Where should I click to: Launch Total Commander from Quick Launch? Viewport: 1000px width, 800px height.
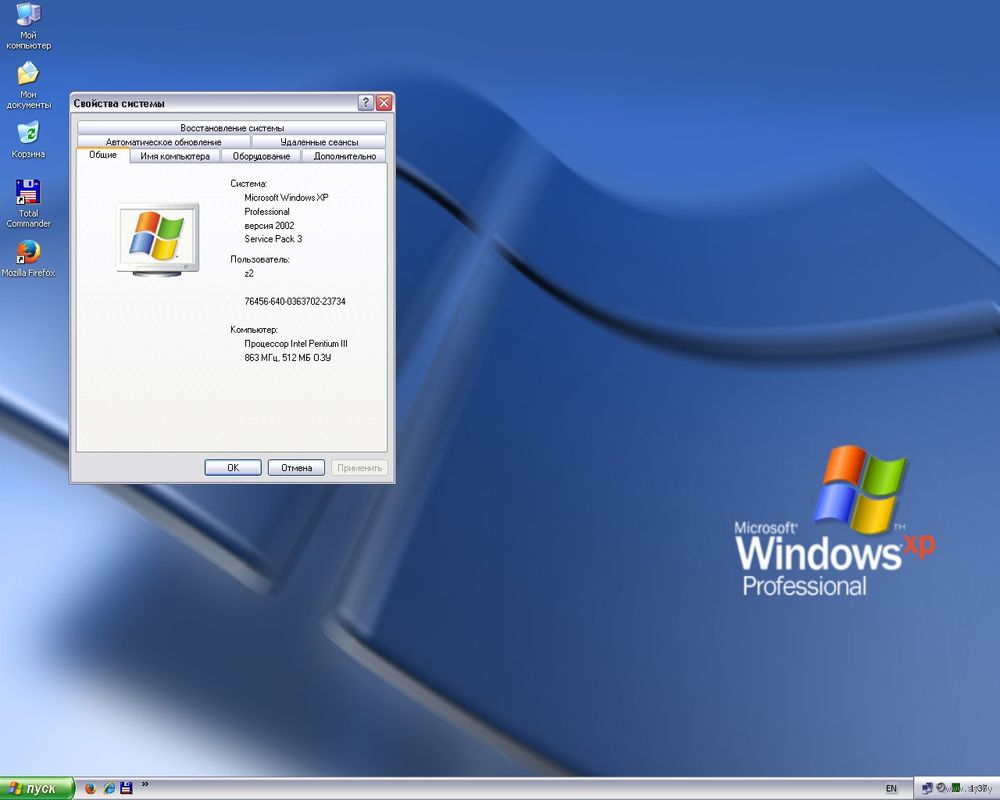pyautogui.click(x=126, y=788)
